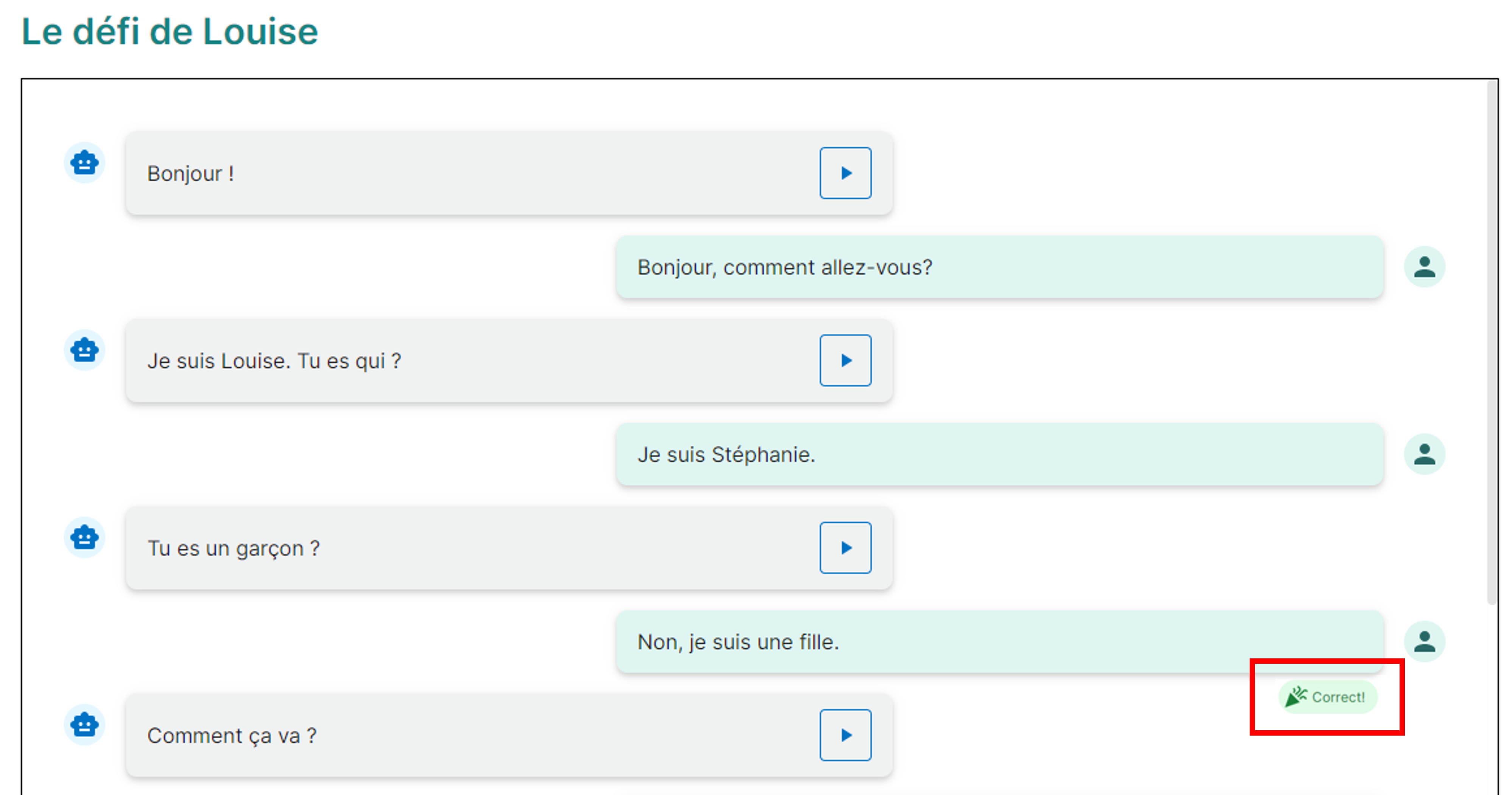Screen dimensions: 1512x795
Task: Play the audio for "Bonjour !"
Action: pos(845,173)
